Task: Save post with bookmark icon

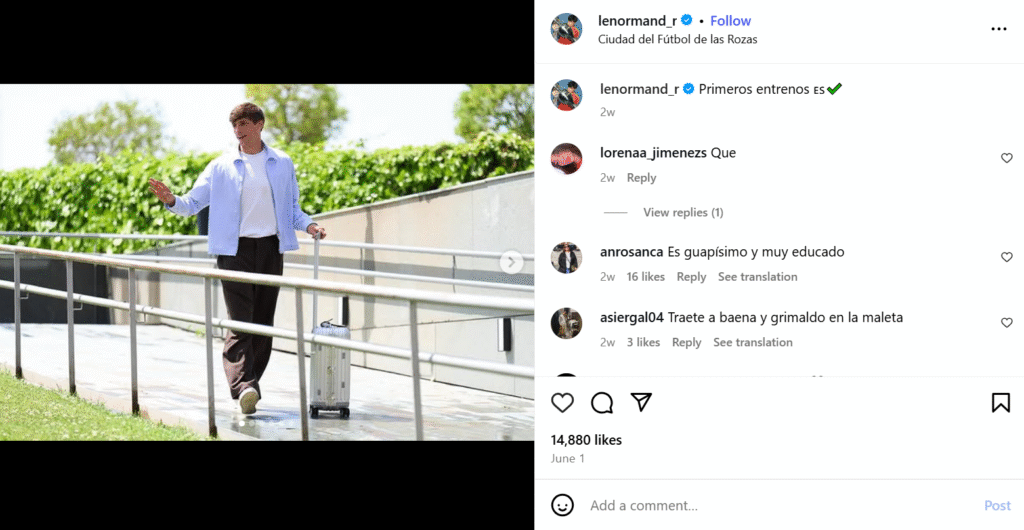Action: 1000,402
